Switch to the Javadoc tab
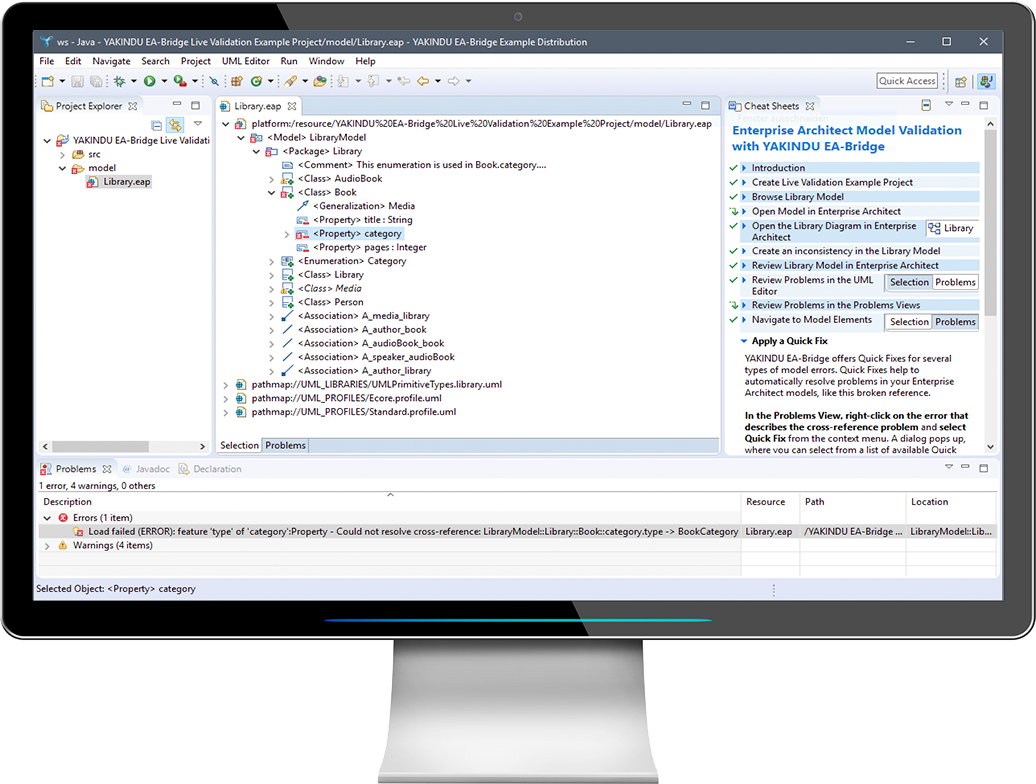 pyautogui.click(x=147, y=469)
